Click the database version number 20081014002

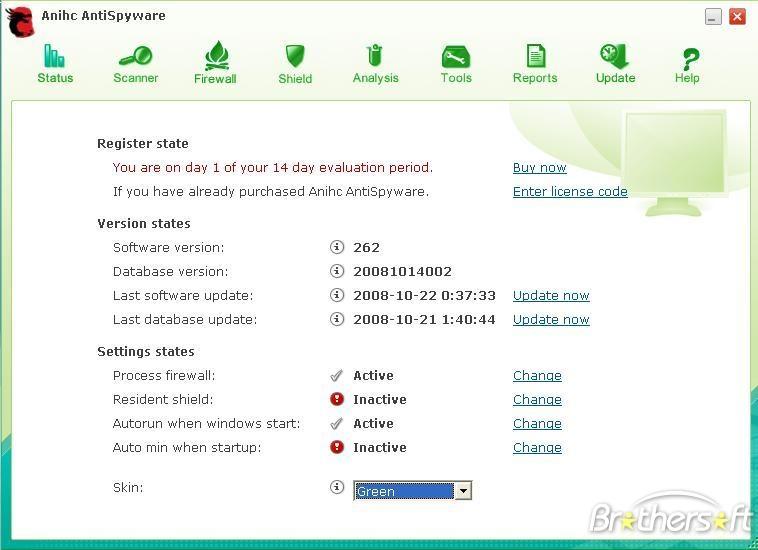pos(402,272)
